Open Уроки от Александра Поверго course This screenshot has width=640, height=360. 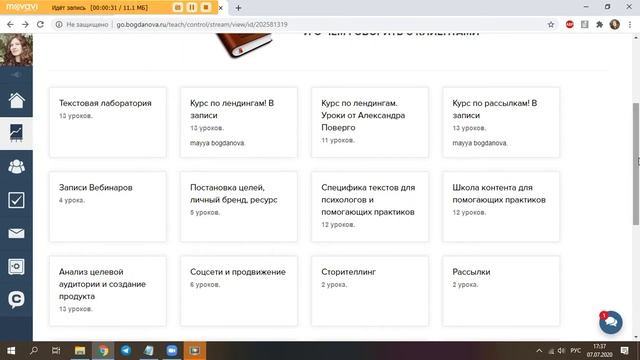(x=370, y=122)
